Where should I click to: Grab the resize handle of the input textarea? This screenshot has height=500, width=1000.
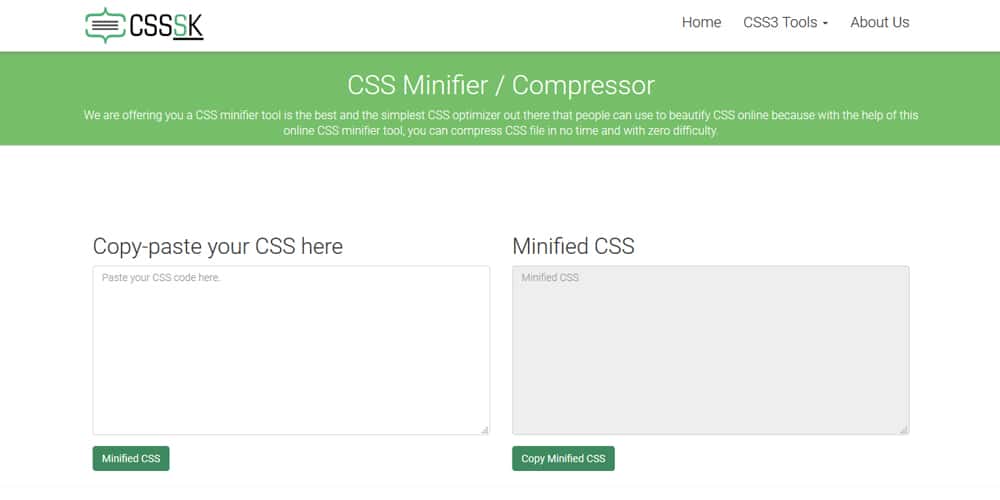(485, 430)
